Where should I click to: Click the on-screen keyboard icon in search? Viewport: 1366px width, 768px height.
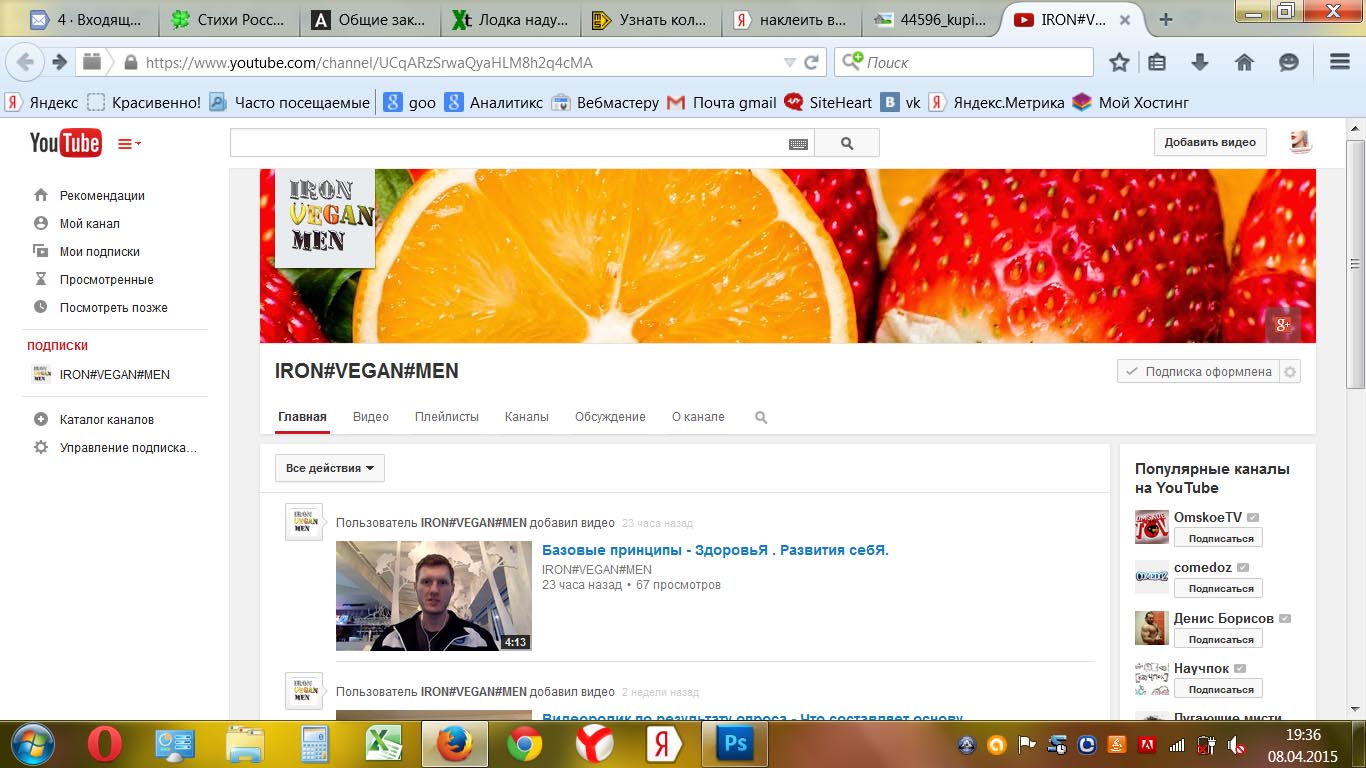[798, 144]
